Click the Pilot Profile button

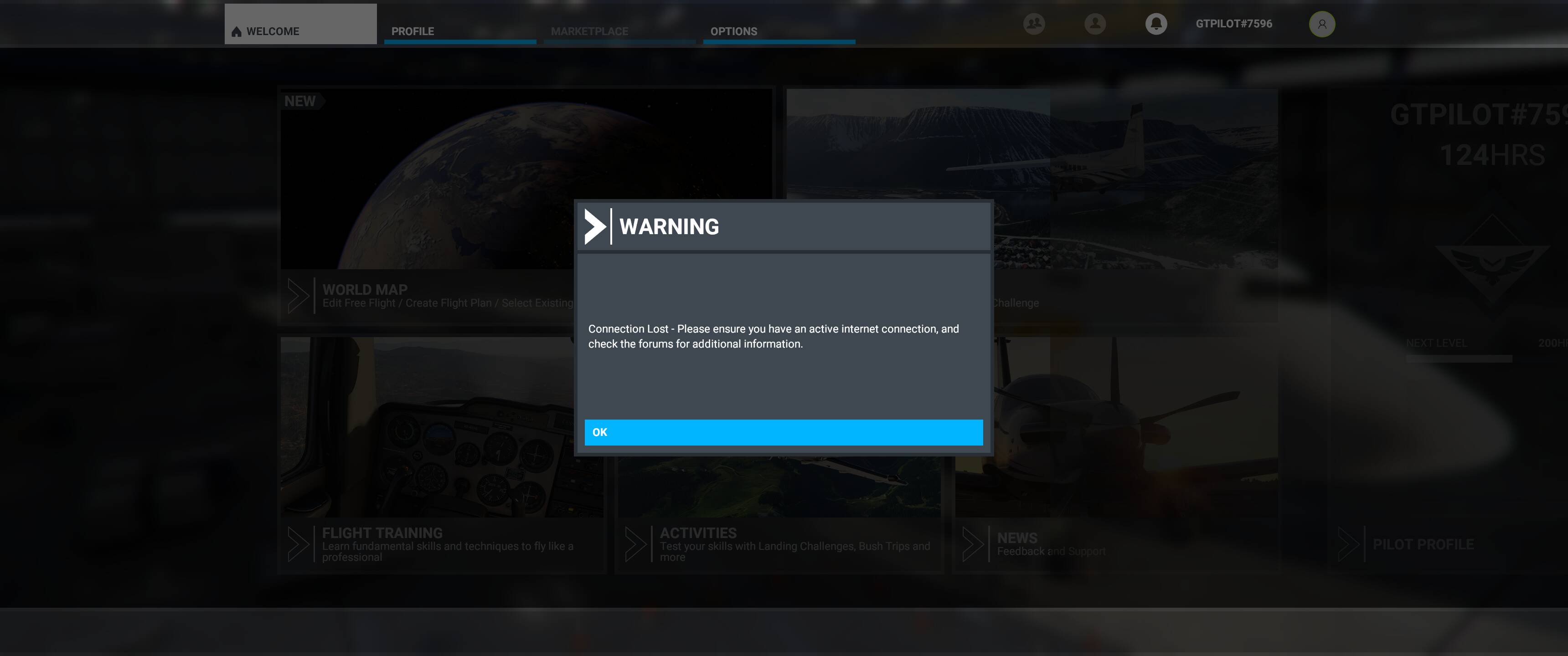point(1423,544)
